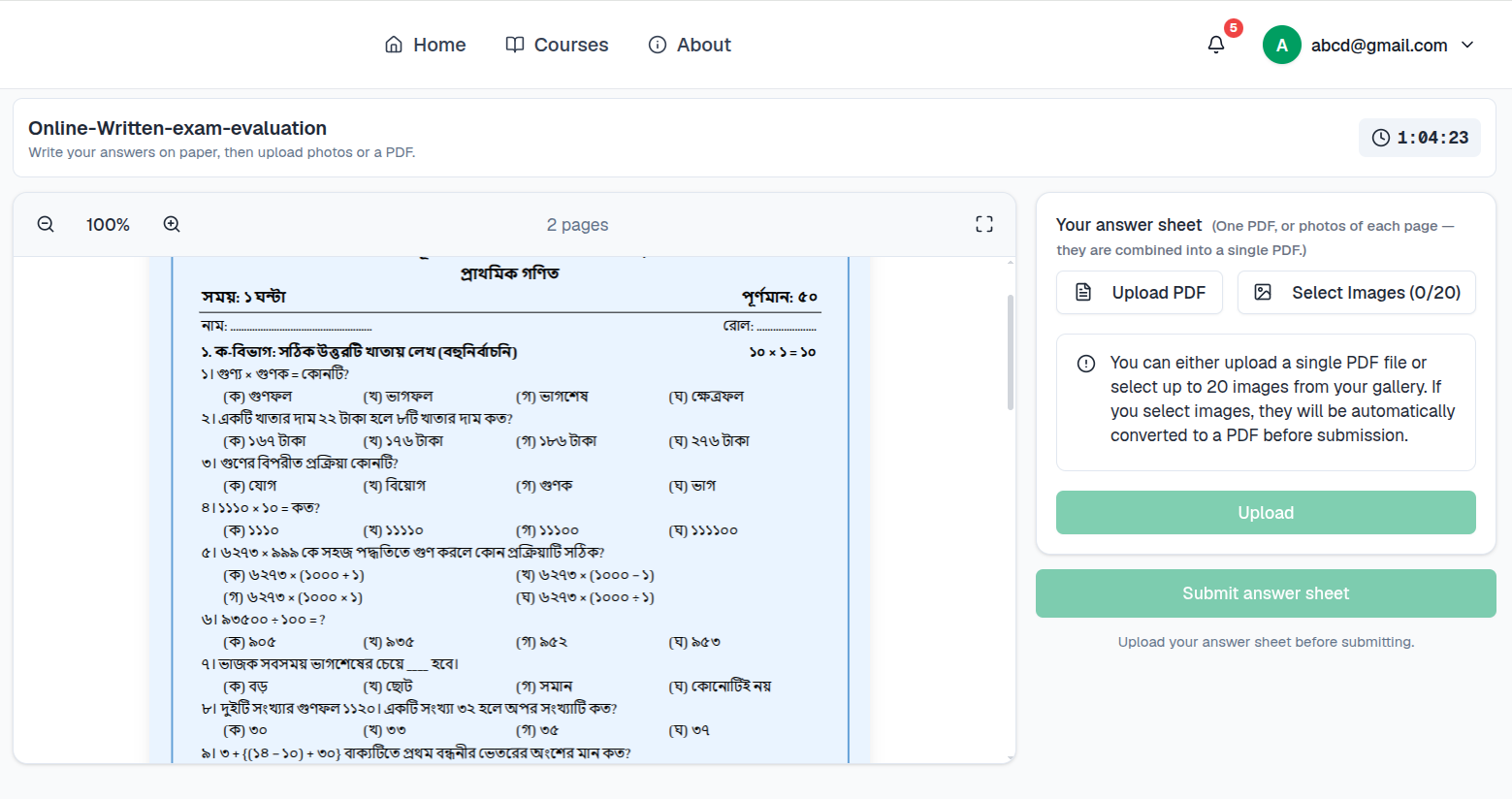Click the সময়: ১ ঘন্টা text in paper
Screen dimensions: 1512x799
tap(243, 297)
